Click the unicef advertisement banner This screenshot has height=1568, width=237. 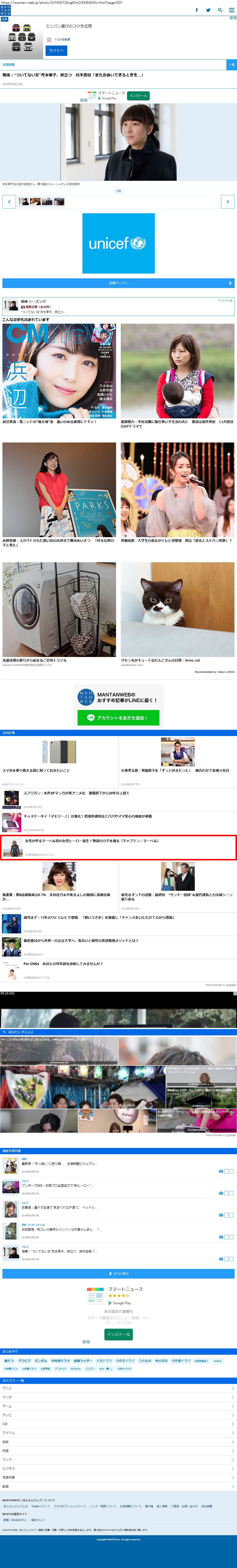(x=118, y=243)
